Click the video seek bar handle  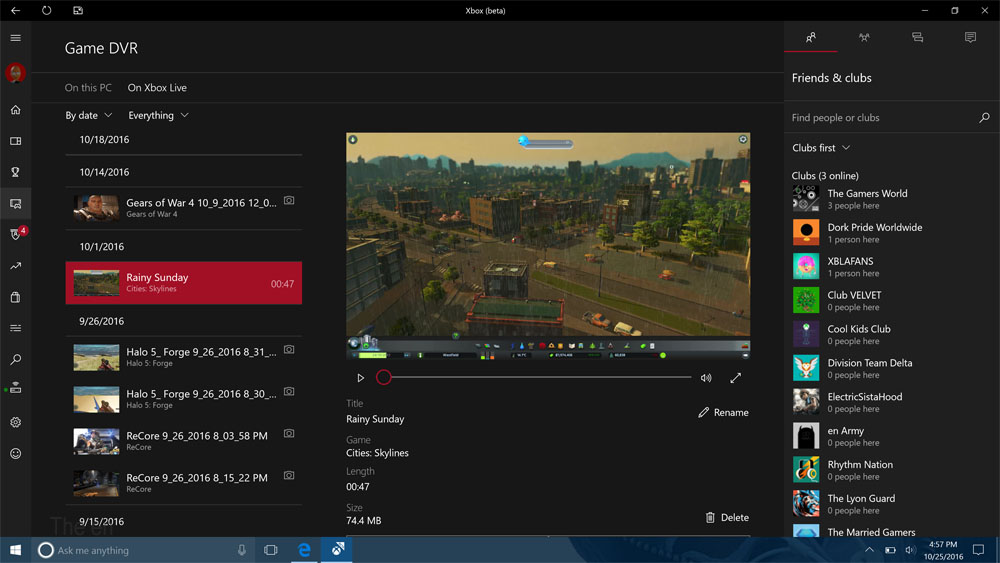click(383, 377)
